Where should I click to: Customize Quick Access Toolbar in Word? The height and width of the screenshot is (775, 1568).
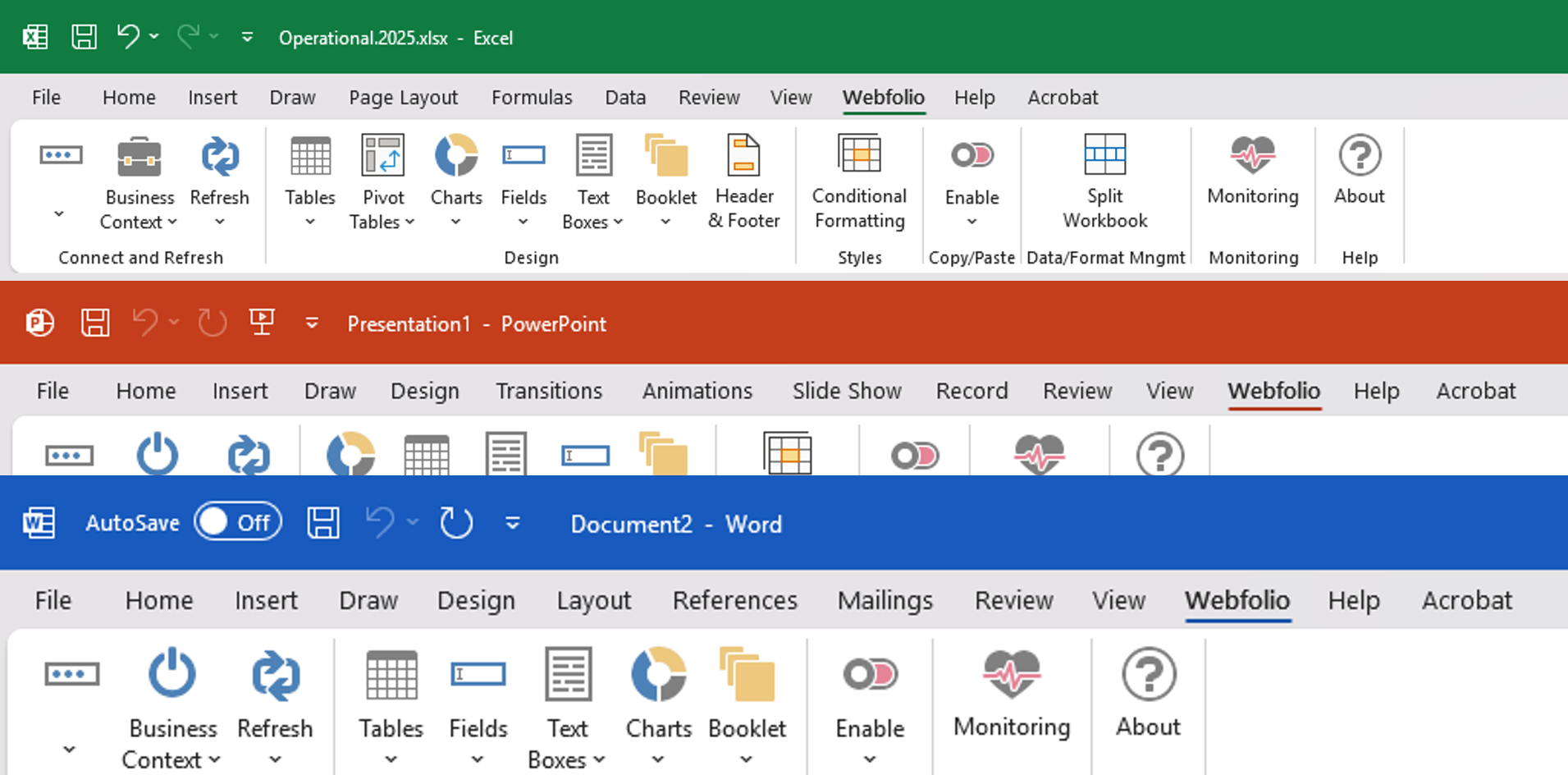(x=513, y=524)
